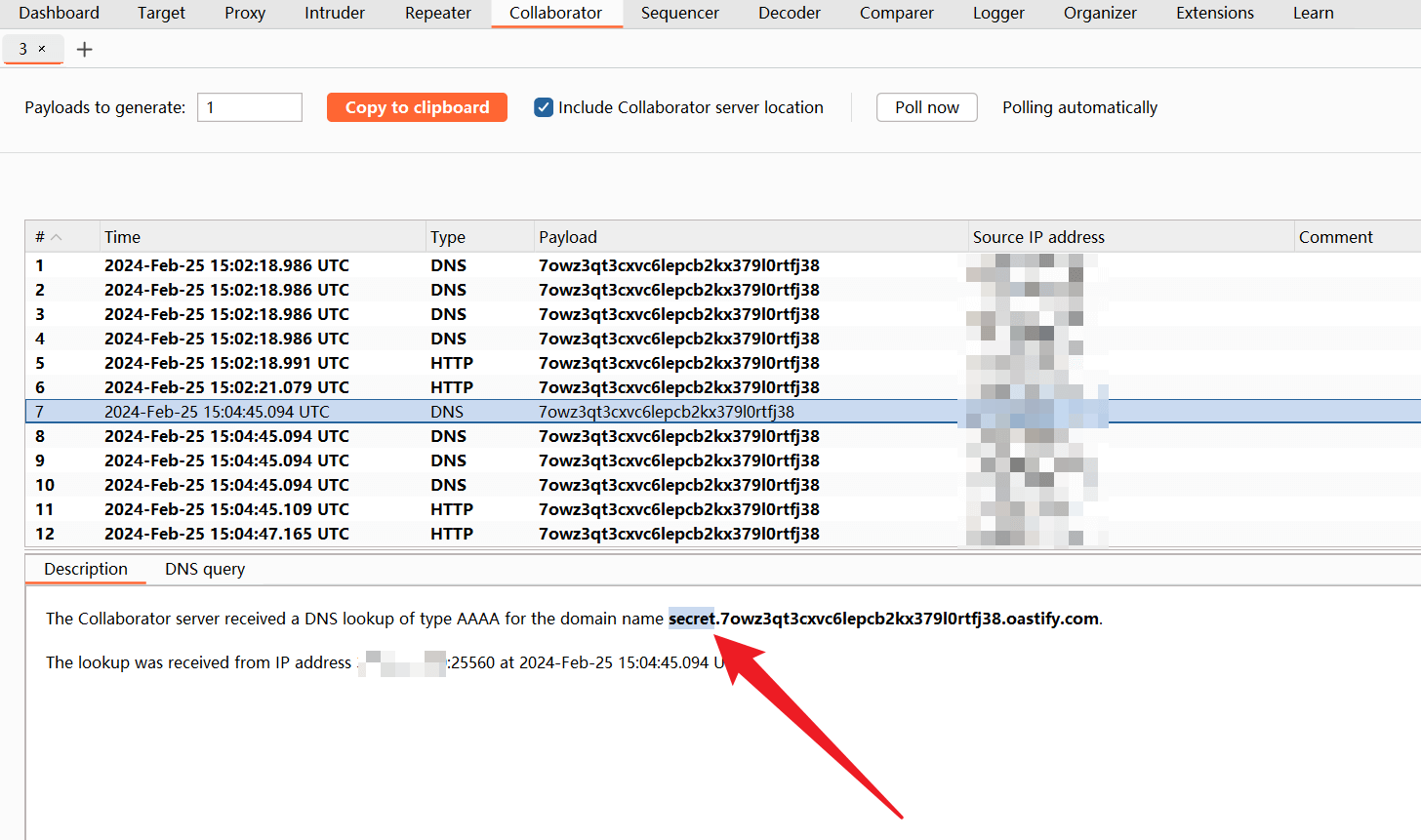This screenshot has width=1421, height=840.
Task: Focus the Payloads to generate field
Action: tap(250, 107)
